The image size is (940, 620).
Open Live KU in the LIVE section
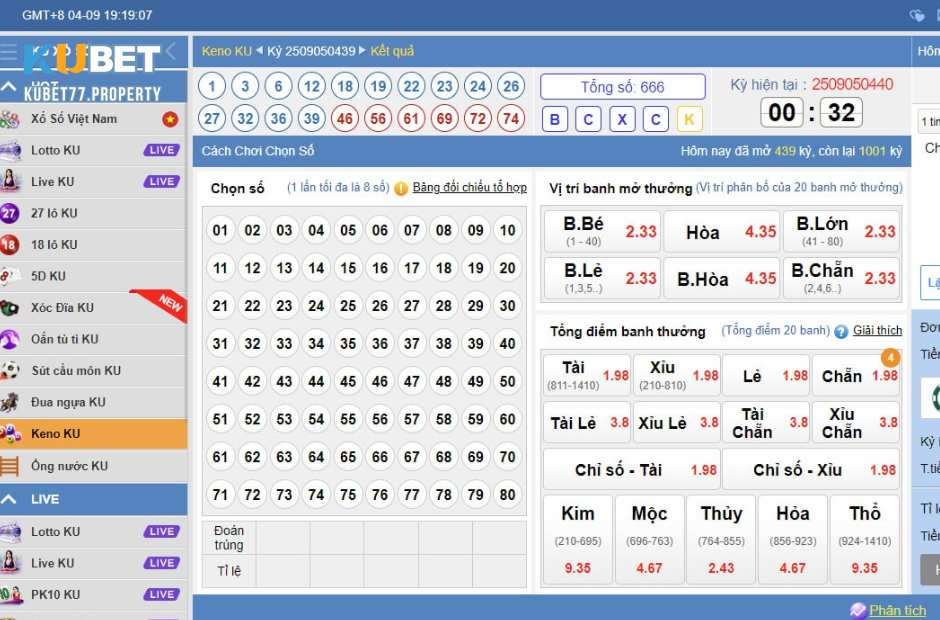[x=94, y=563]
